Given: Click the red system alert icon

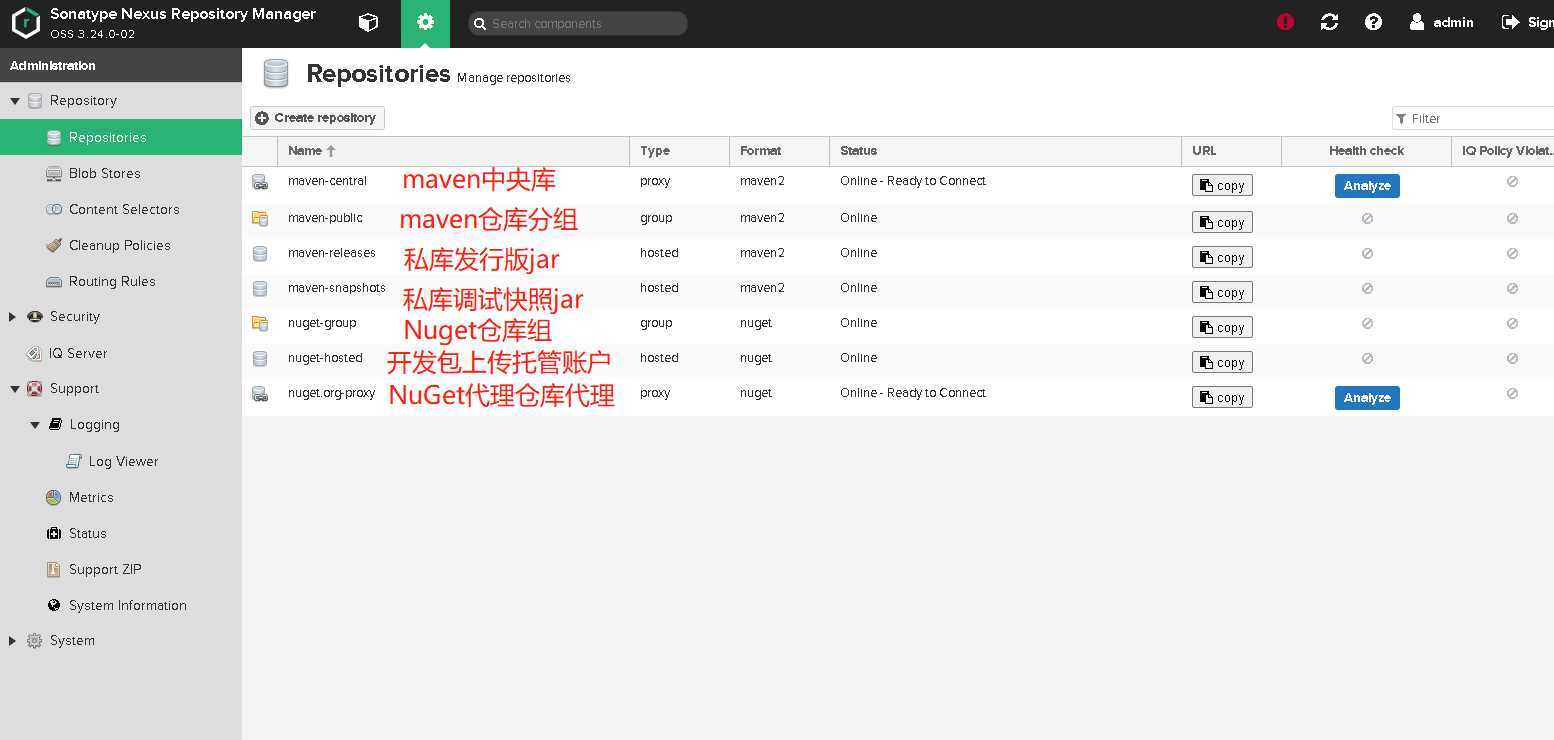Looking at the screenshot, I should 1285,22.
